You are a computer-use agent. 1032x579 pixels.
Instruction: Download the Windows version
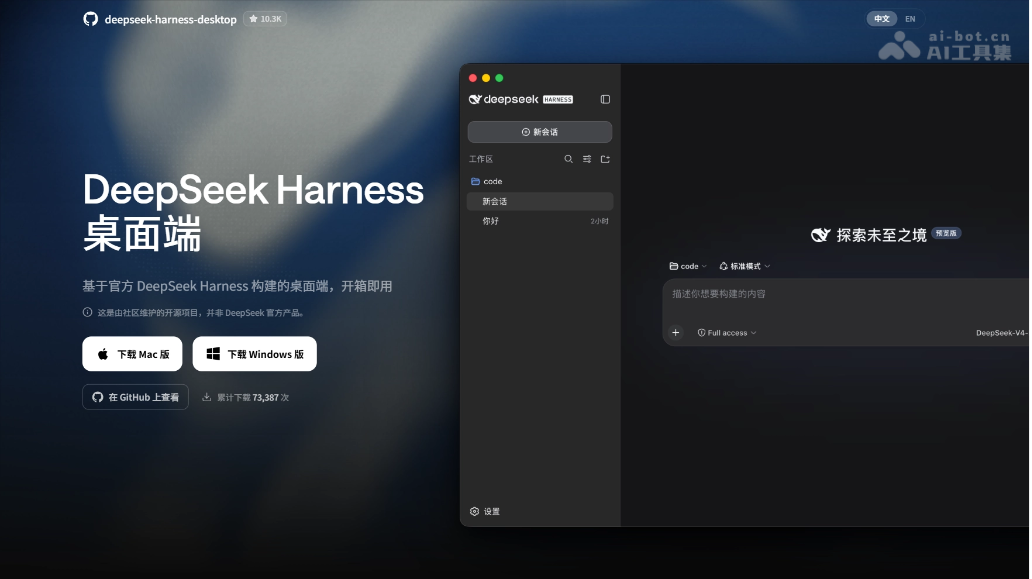point(255,354)
